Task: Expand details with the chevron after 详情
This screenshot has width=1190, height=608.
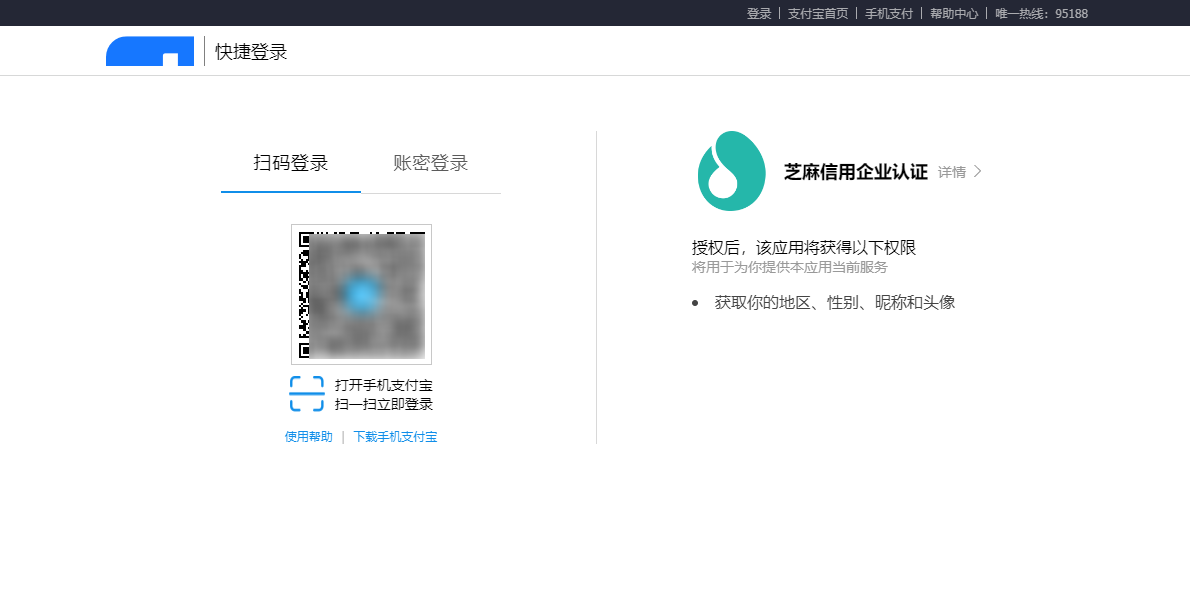Action: [x=978, y=172]
